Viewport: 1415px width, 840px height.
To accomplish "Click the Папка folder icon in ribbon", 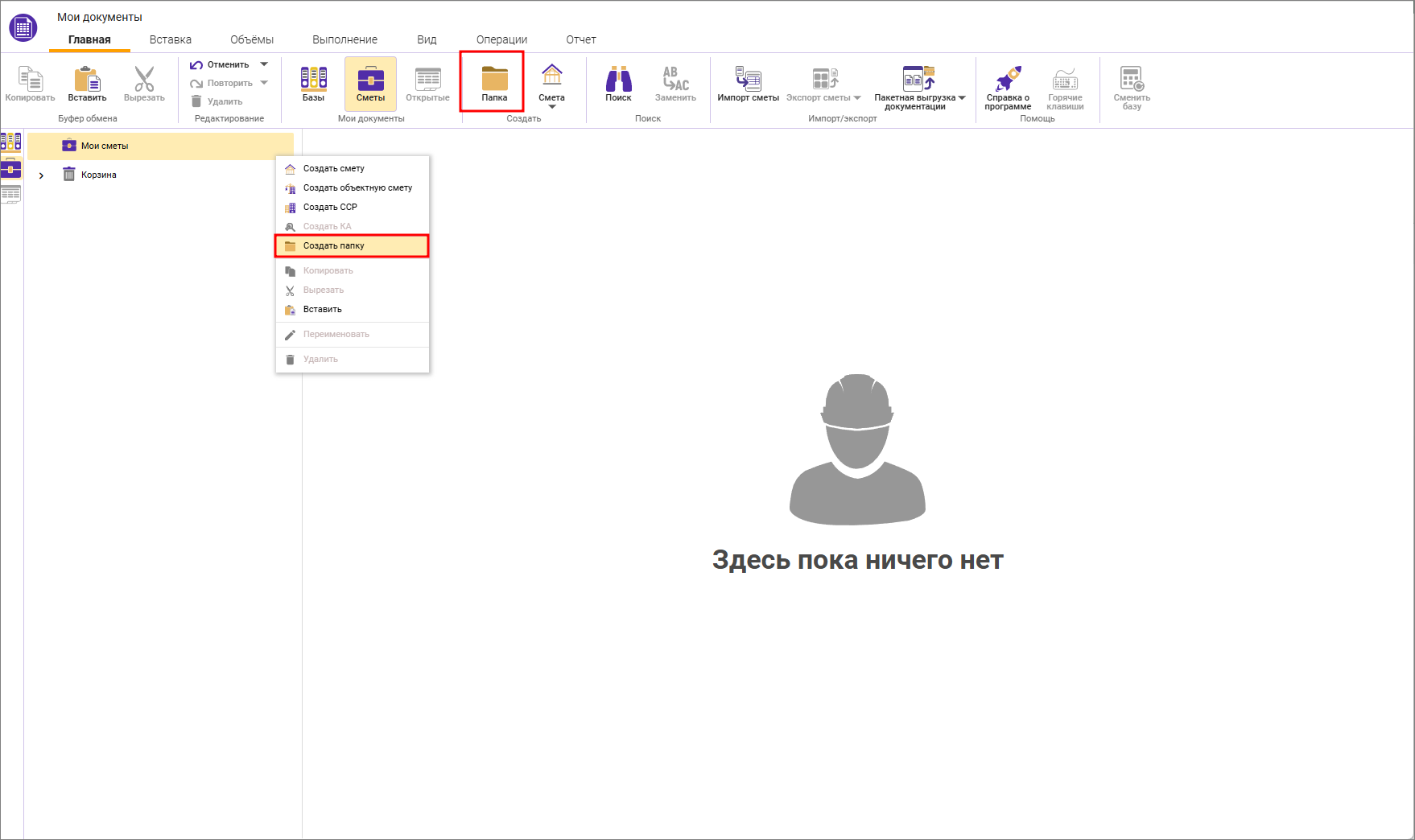I will click(494, 80).
